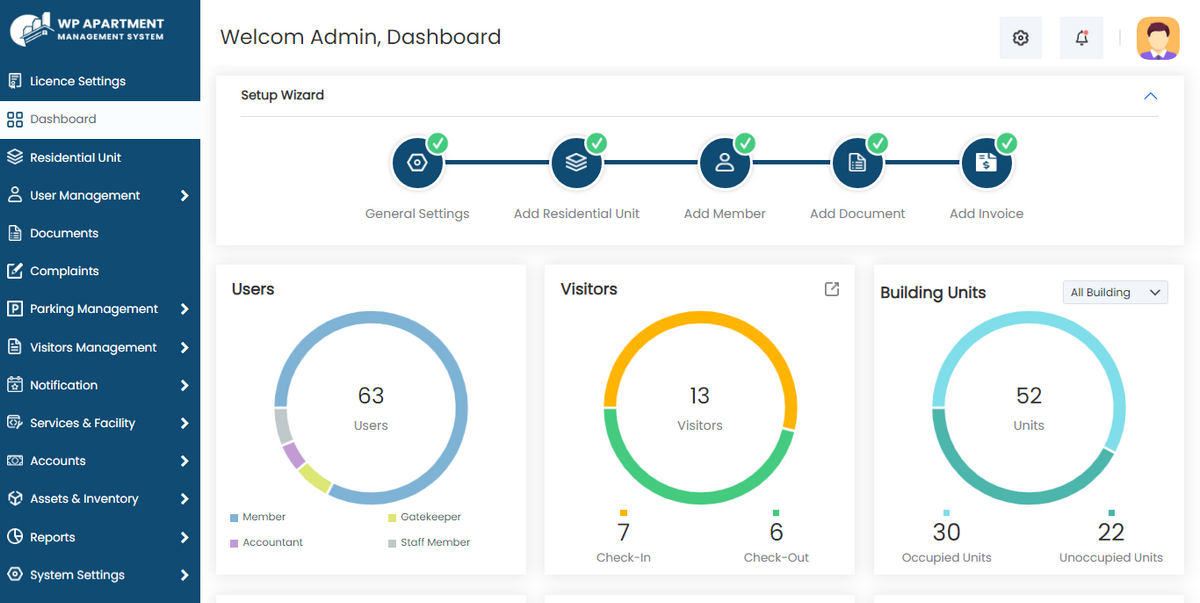The image size is (1200, 603).
Task: Click the Add Member step label
Action: (x=725, y=213)
